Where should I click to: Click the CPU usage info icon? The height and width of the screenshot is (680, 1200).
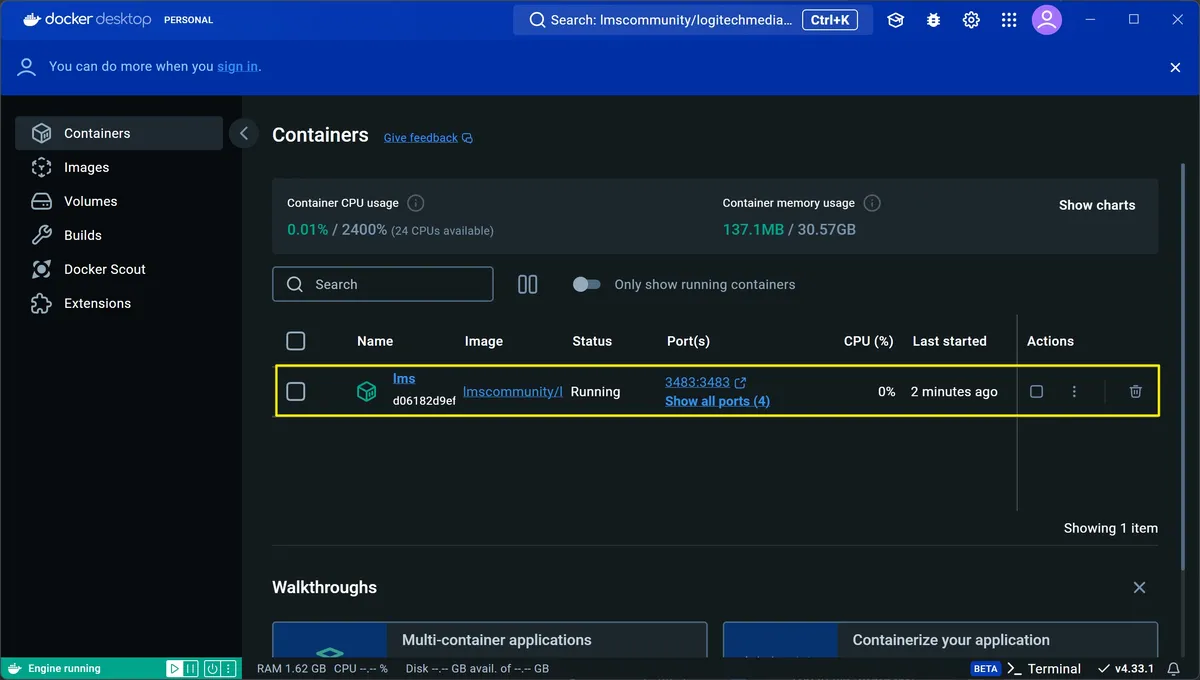pos(416,203)
